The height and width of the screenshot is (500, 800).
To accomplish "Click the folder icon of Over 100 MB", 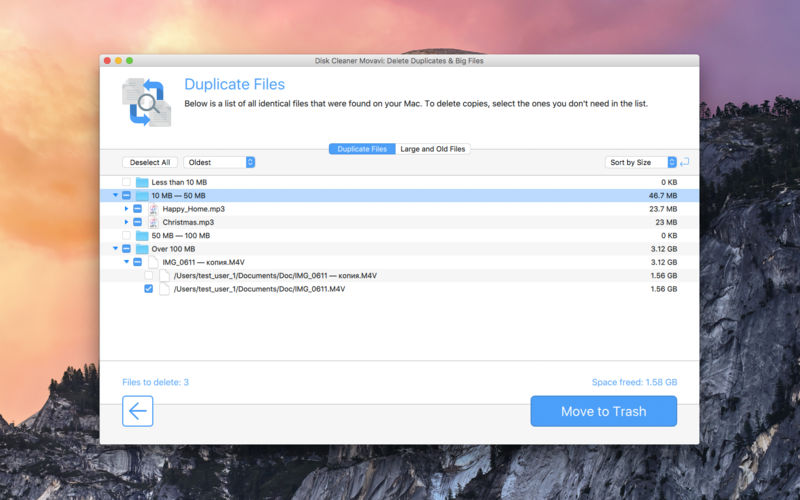I will tap(142, 248).
